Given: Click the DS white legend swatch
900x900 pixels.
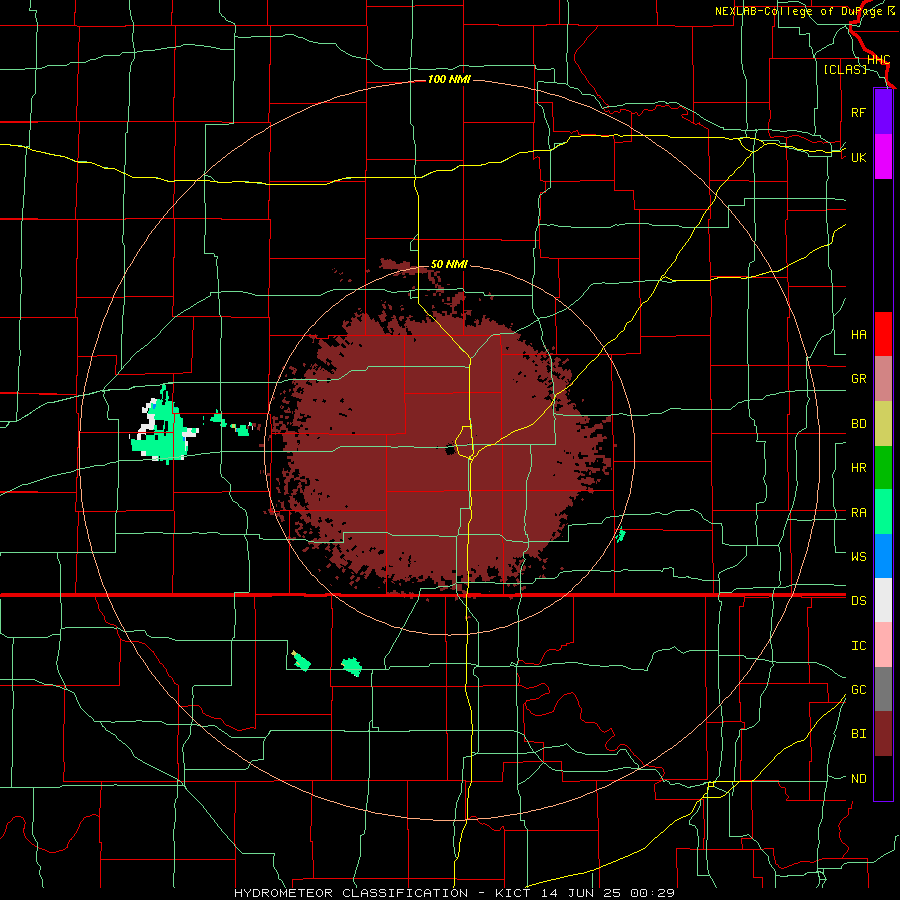Looking at the screenshot, I should point(883,600).
